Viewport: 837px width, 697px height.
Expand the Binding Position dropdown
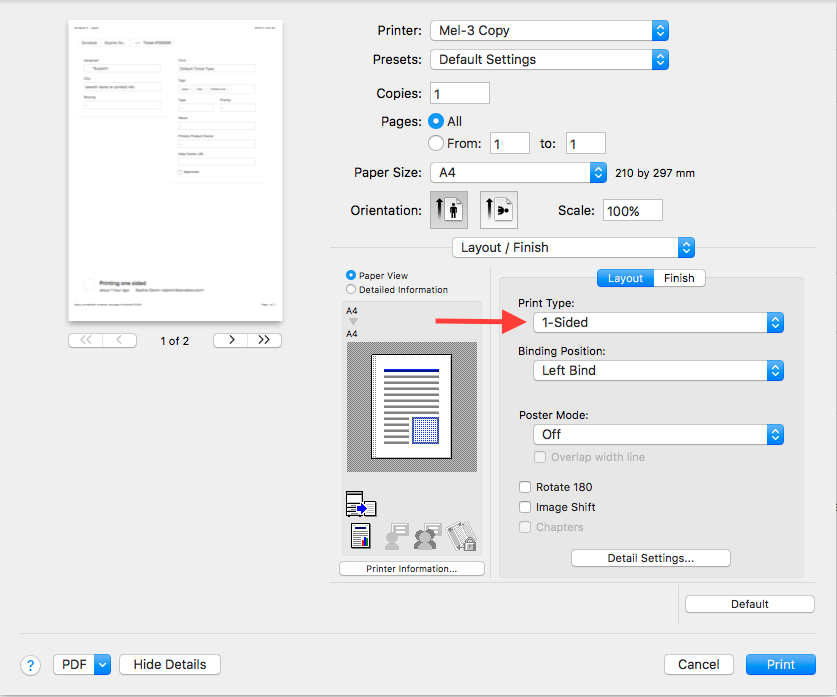click(658, 370)
